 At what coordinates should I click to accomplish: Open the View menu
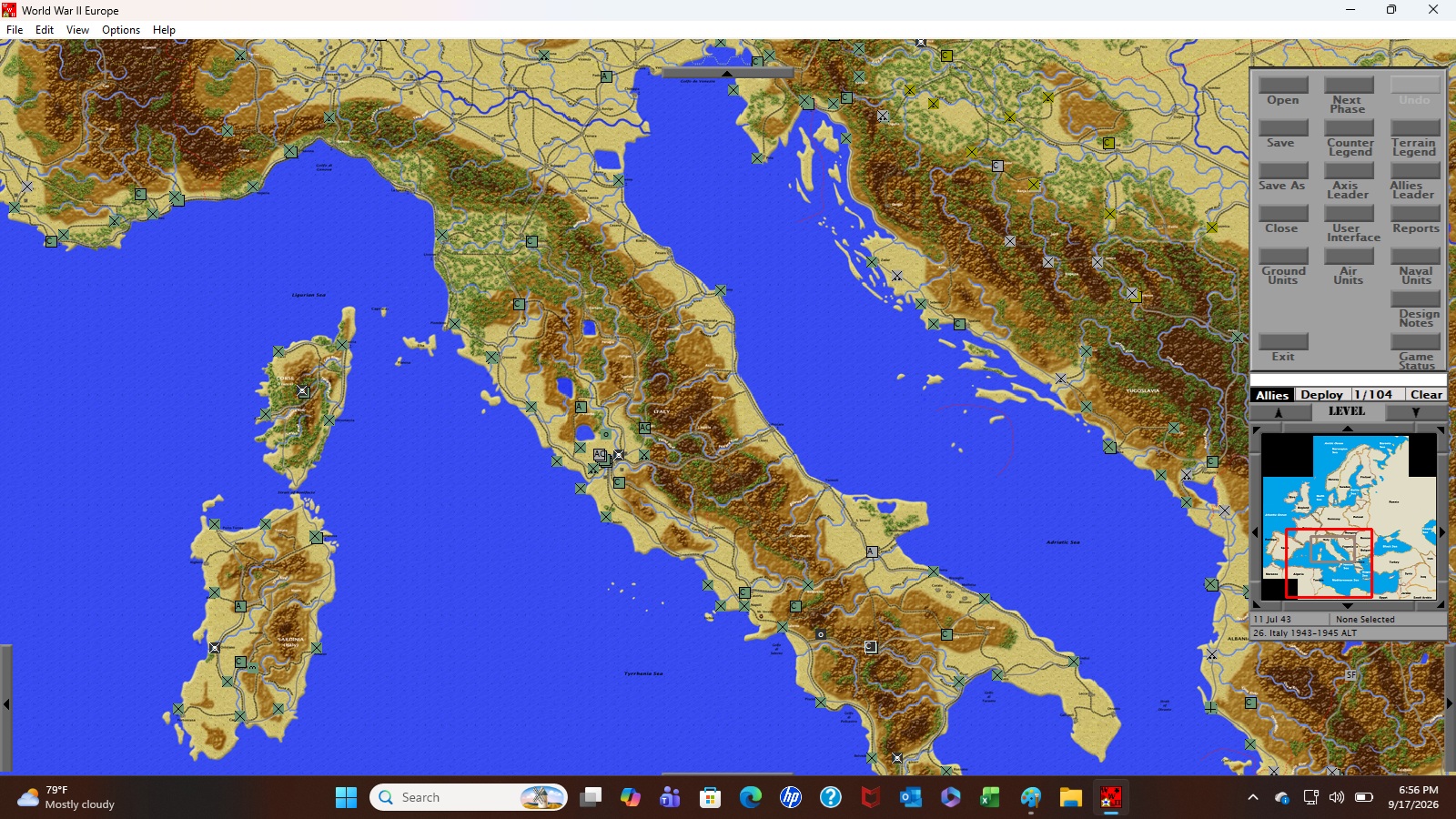(x=77, y=30)
